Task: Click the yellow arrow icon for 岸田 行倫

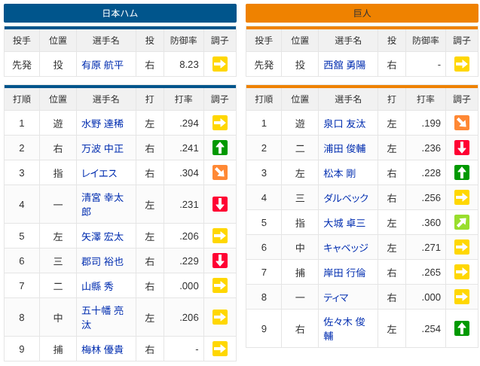Action: 462,272
